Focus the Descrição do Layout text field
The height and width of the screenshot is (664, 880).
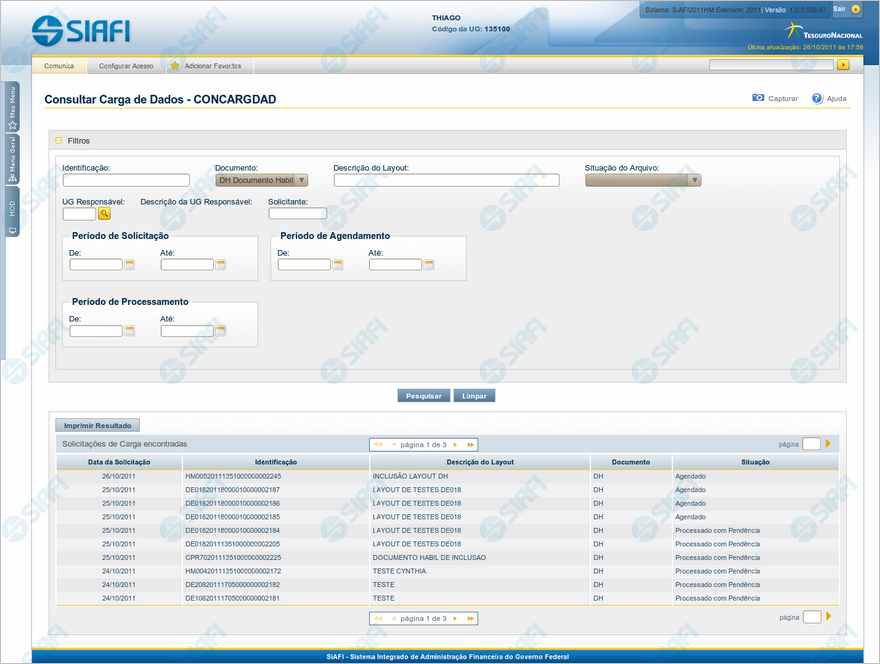pos(446,181)
